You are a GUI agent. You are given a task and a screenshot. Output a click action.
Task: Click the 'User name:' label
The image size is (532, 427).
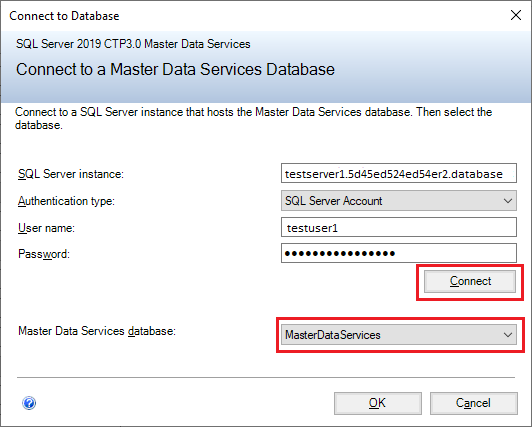[46, 228]
